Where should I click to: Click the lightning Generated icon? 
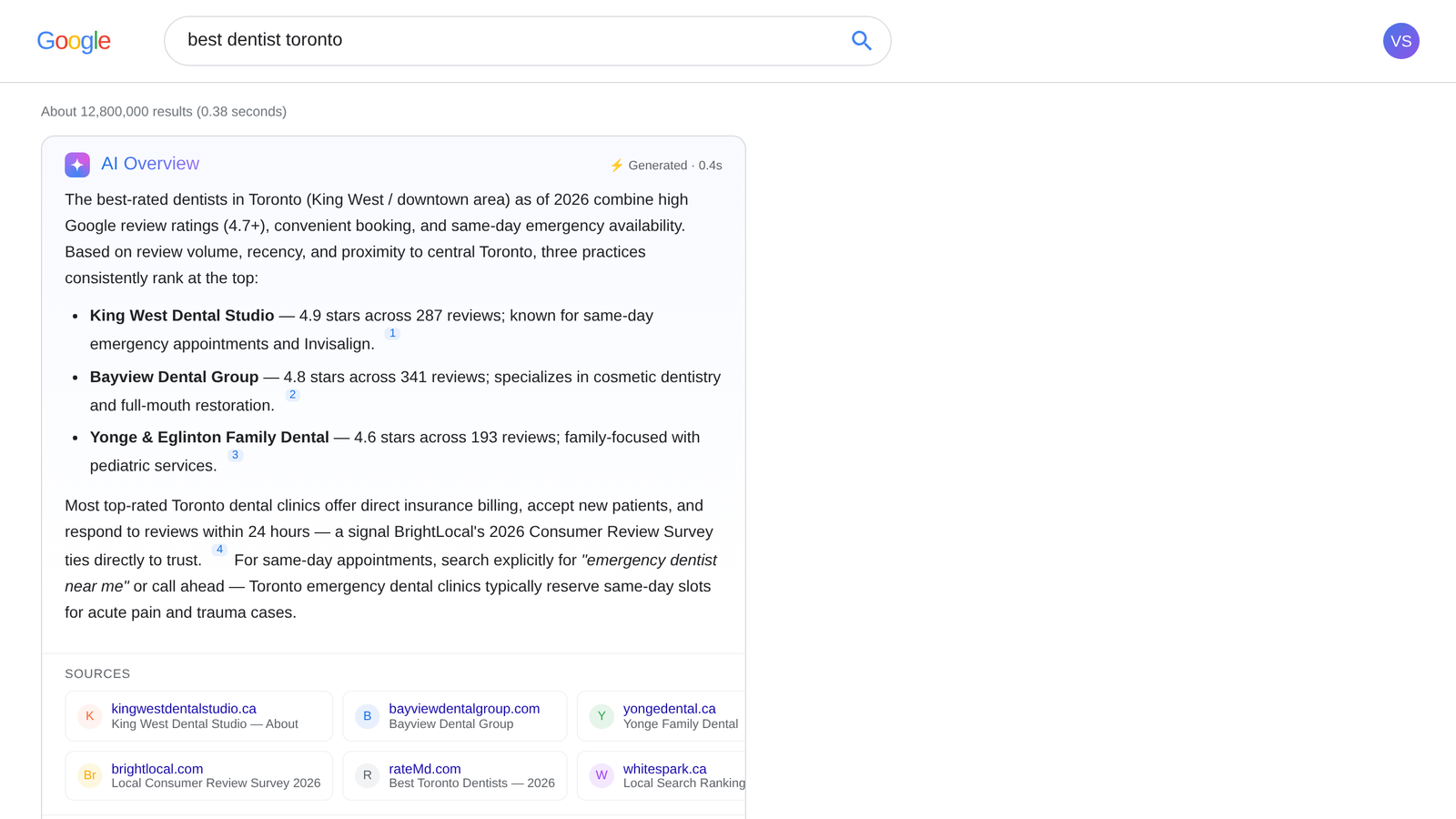pos(617,166)
